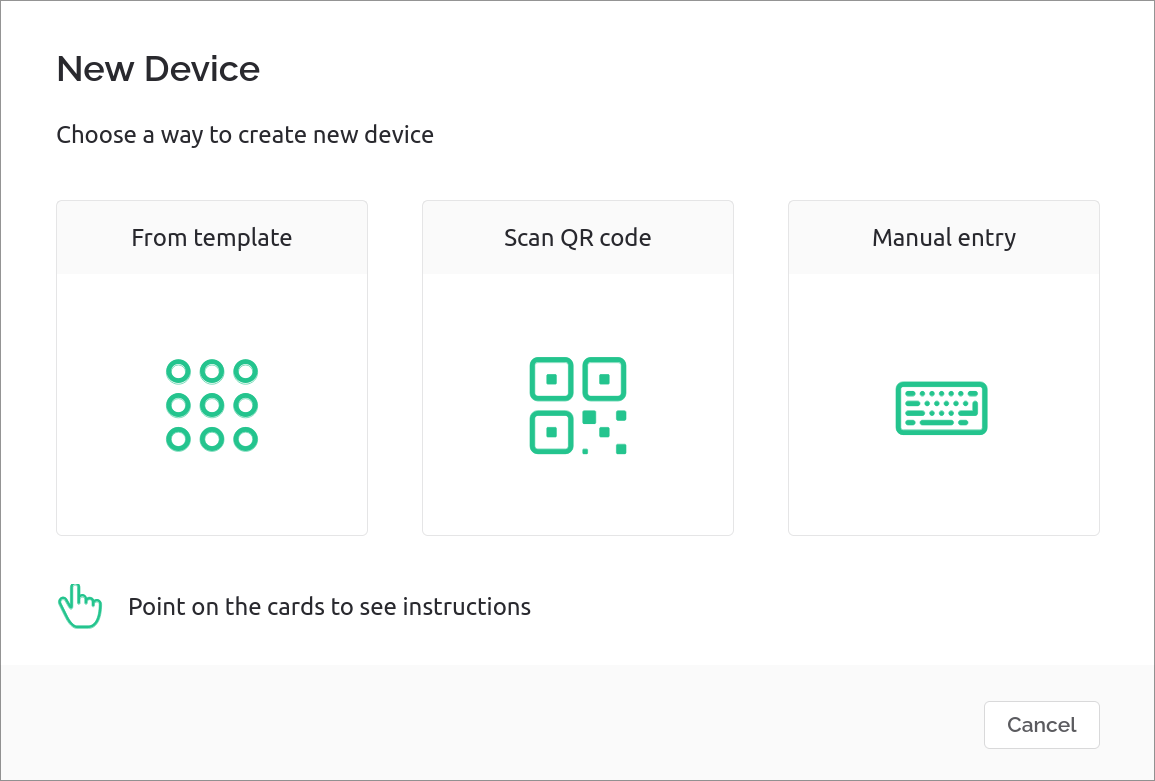Image resolution: width=1155 pixels, height=781 pixels.
Task: Open the From template card
Action: 211,367
